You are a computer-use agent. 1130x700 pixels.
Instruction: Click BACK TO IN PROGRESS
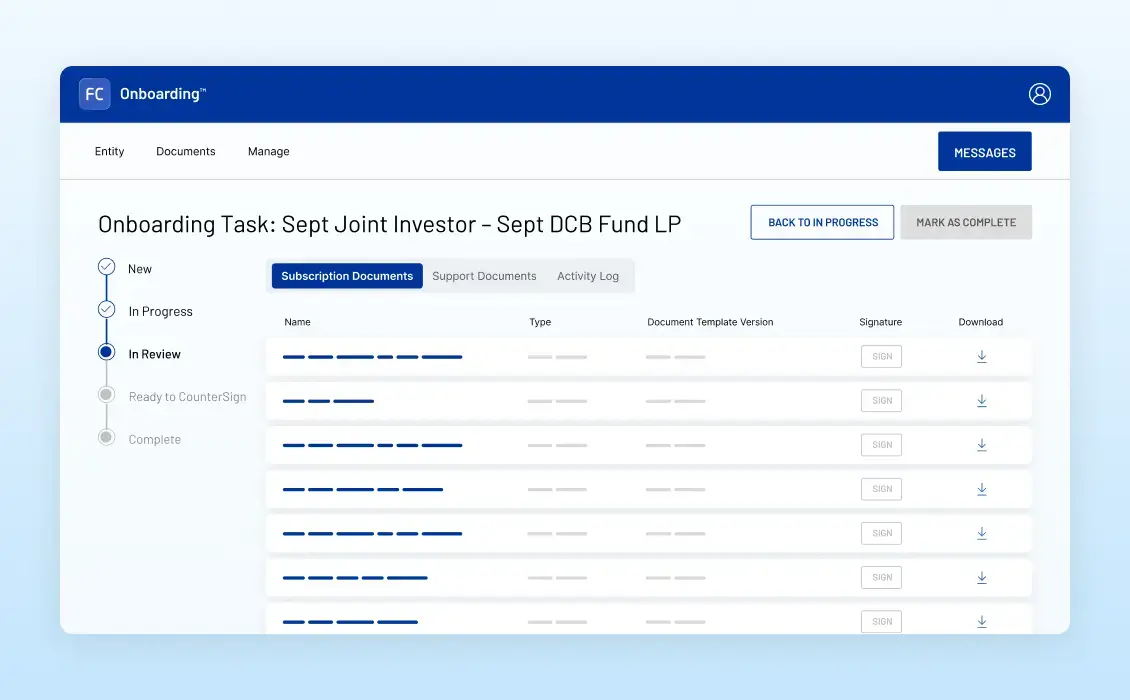(x=822, y=221)
